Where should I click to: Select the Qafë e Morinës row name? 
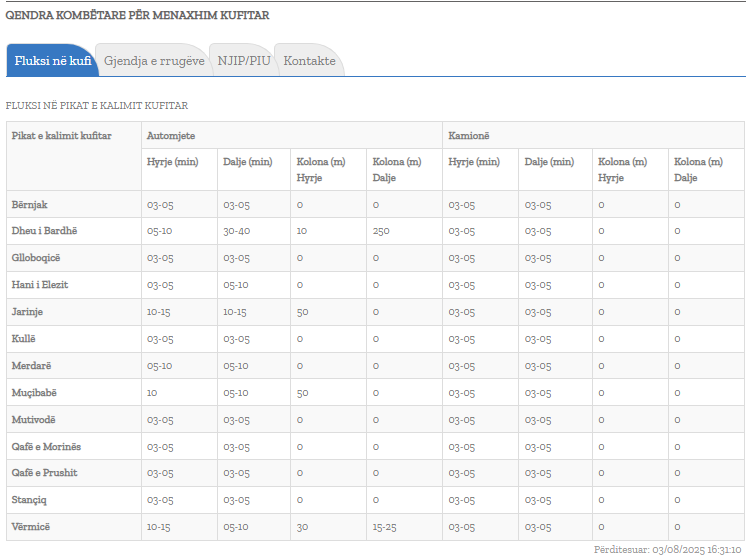pyautogui.click(x=46, y=447)
